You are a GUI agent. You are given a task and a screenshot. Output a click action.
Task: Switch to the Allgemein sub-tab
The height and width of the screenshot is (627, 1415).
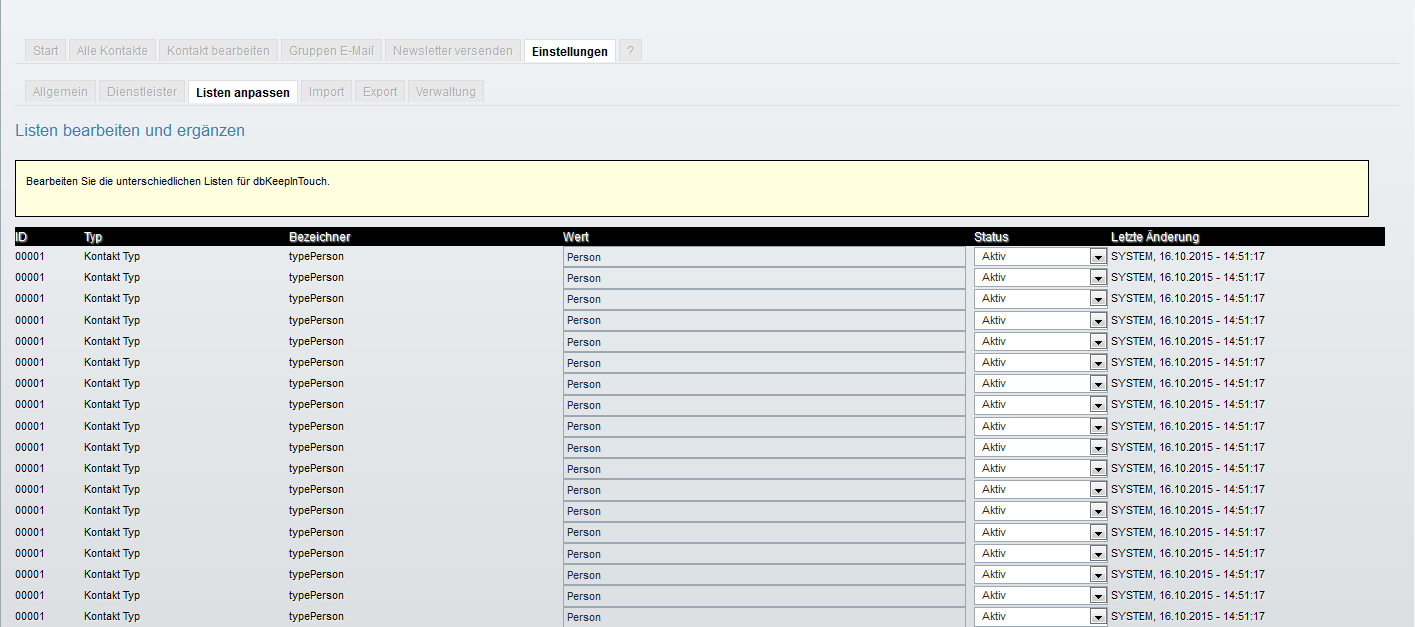point(60,92)
